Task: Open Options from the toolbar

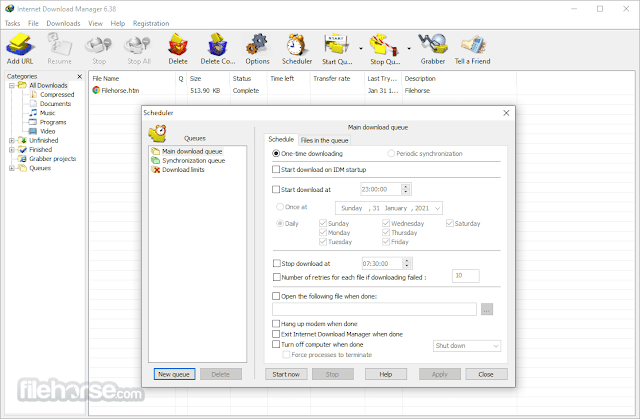Action: 257,49
